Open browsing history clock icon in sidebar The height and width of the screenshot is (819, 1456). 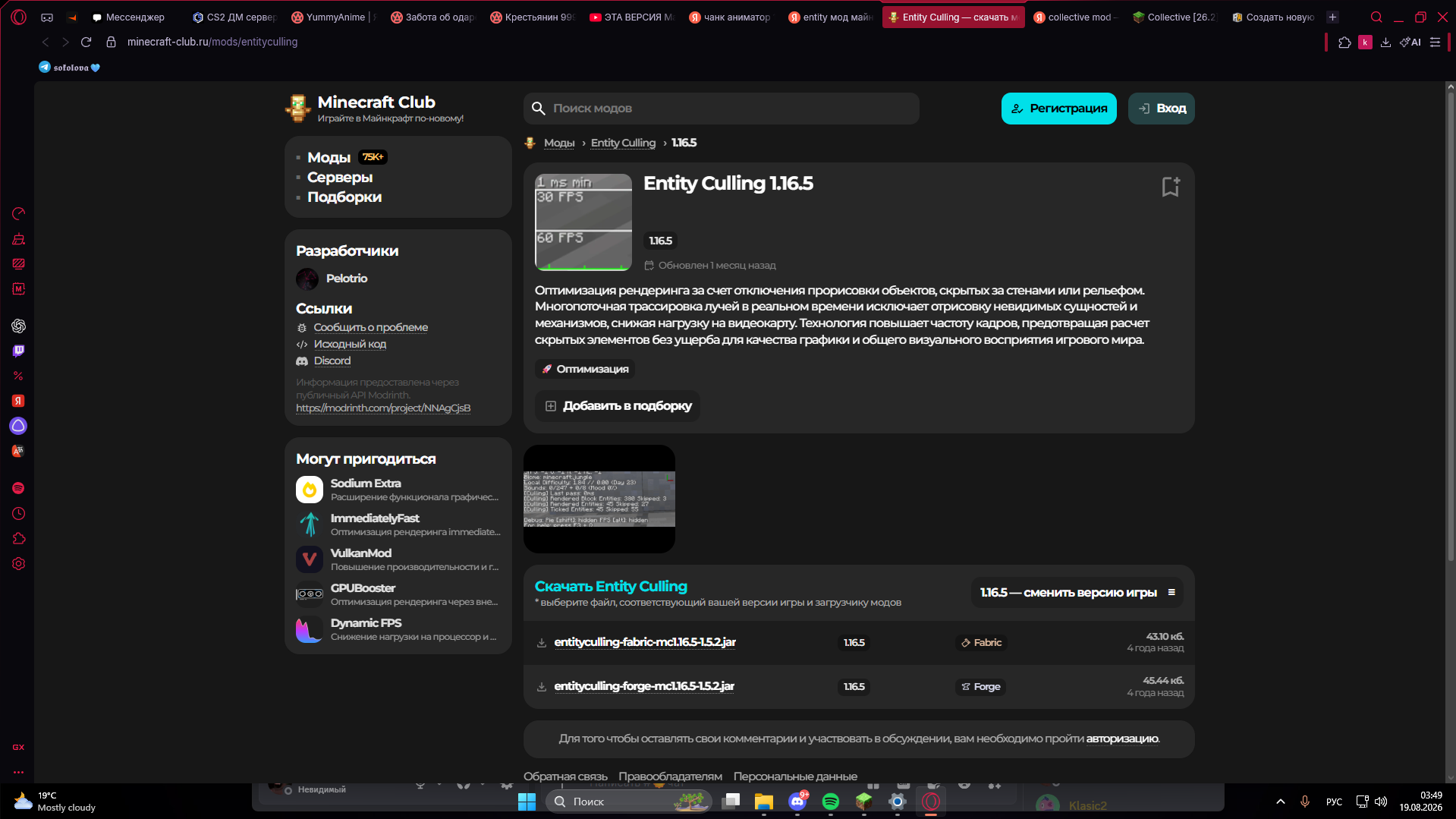[x=19, y=514]
